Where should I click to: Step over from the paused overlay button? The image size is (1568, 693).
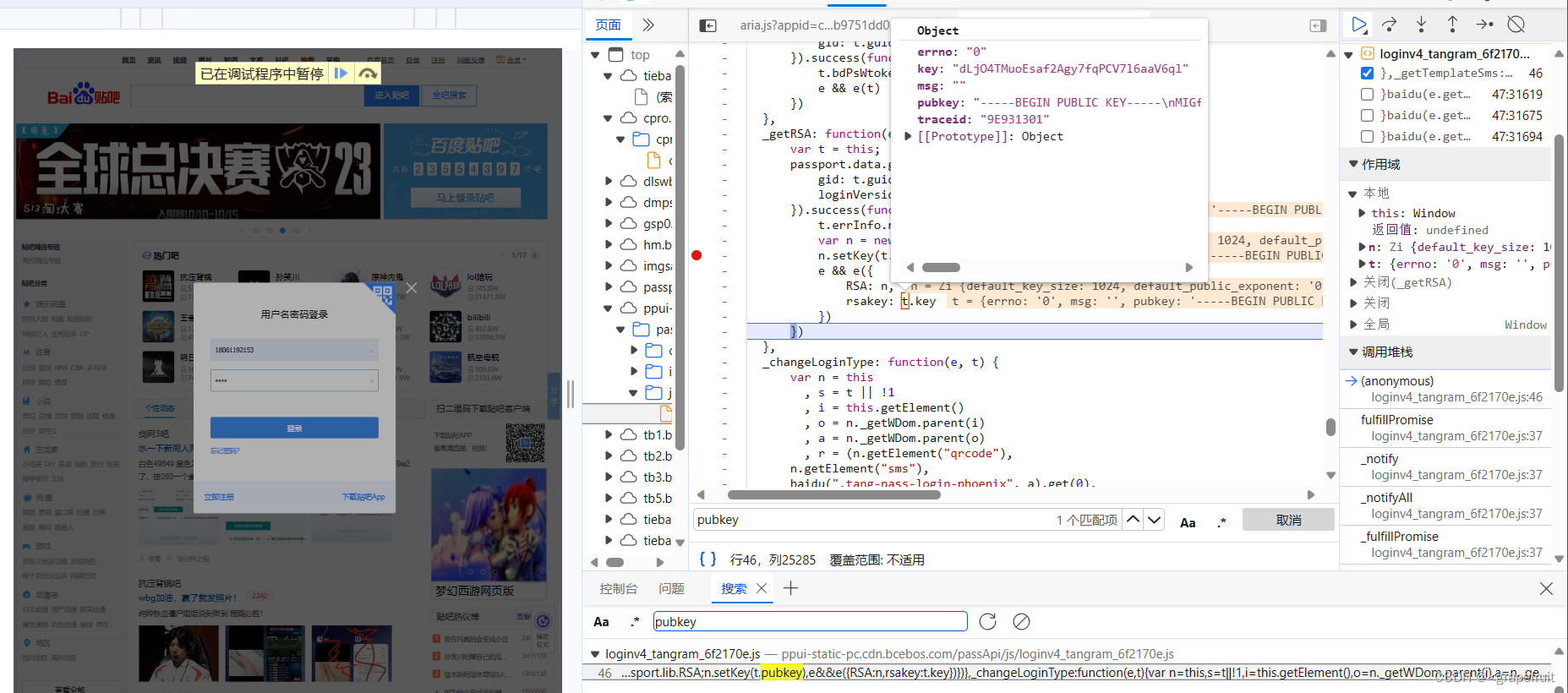pos(368,74)
